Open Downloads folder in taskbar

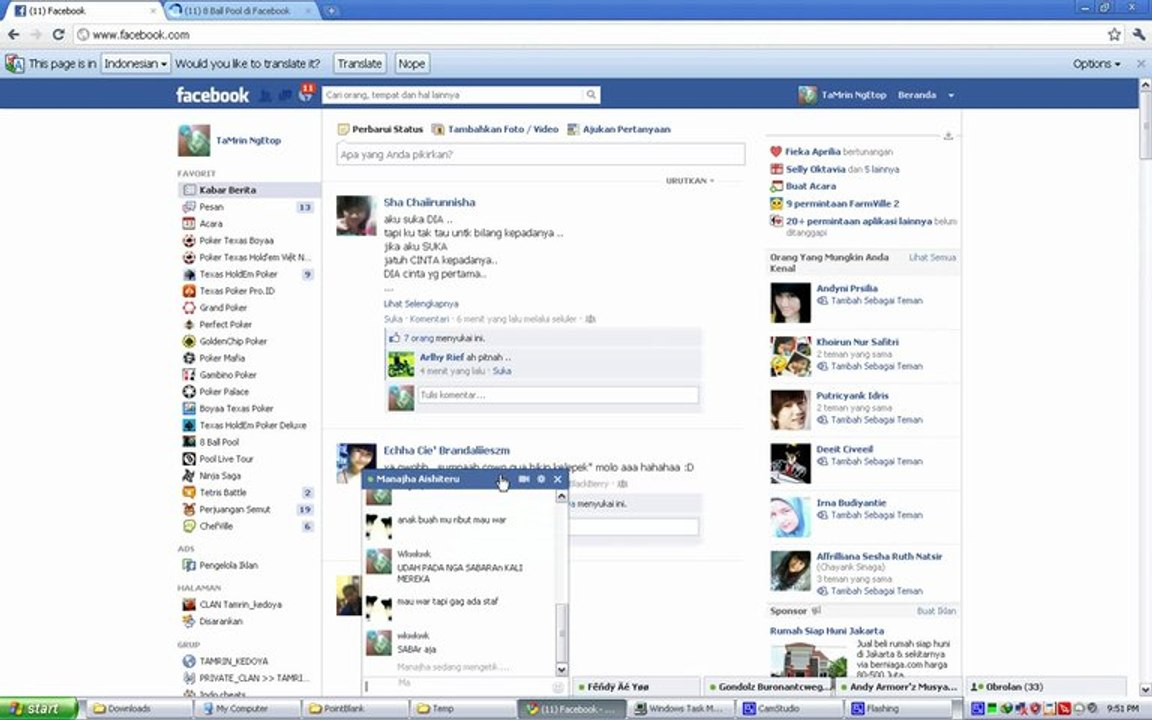(138, 709)
